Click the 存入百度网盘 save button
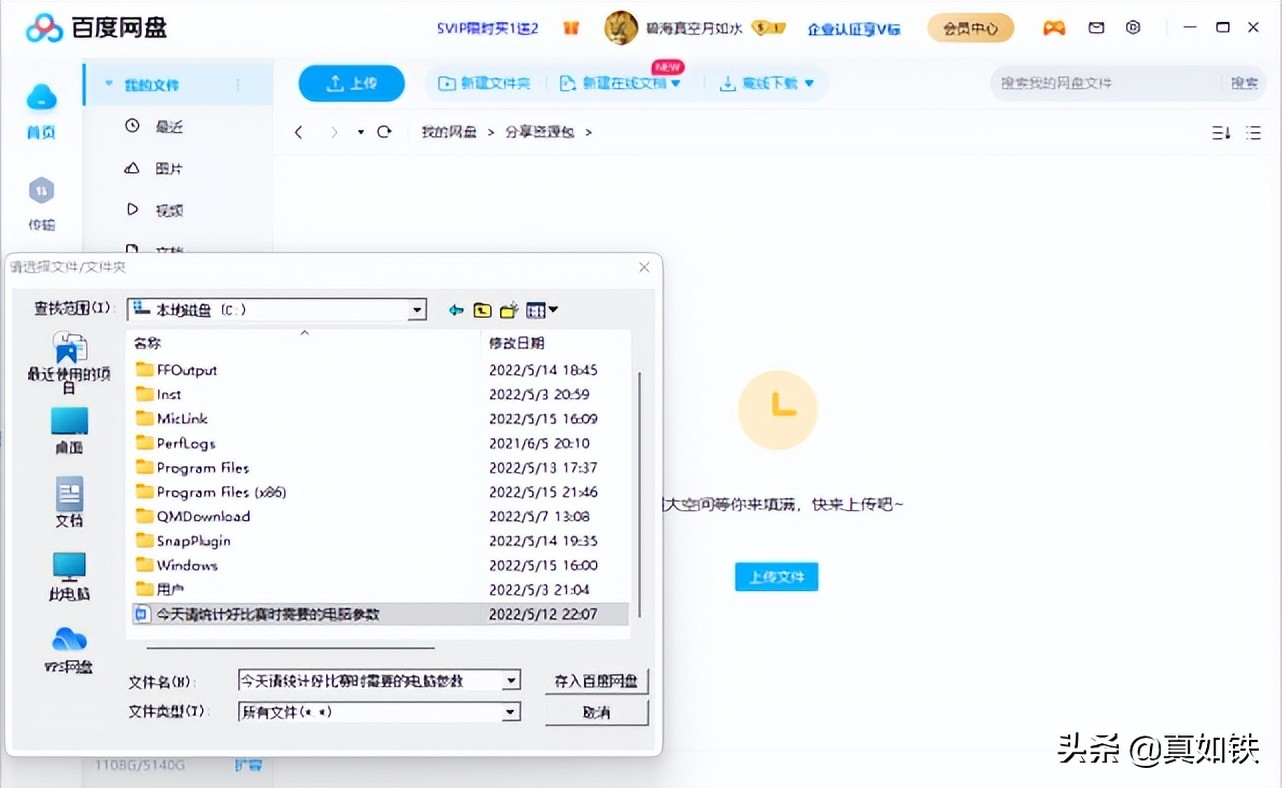Screen dimensions: 1282x788 (x=596, y=679)
